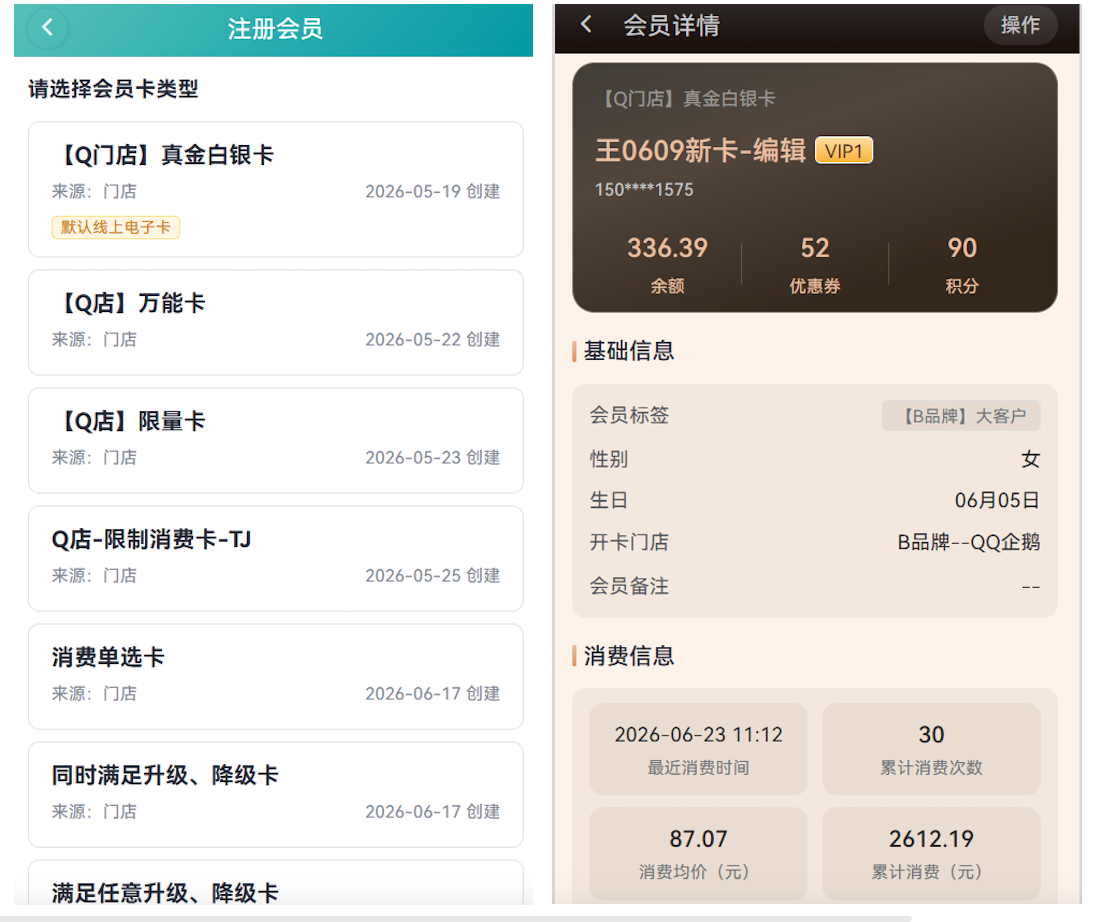Choose the 消费单选卡 card type
This screenshot has height=922, width=1096.
coord(275,677)
